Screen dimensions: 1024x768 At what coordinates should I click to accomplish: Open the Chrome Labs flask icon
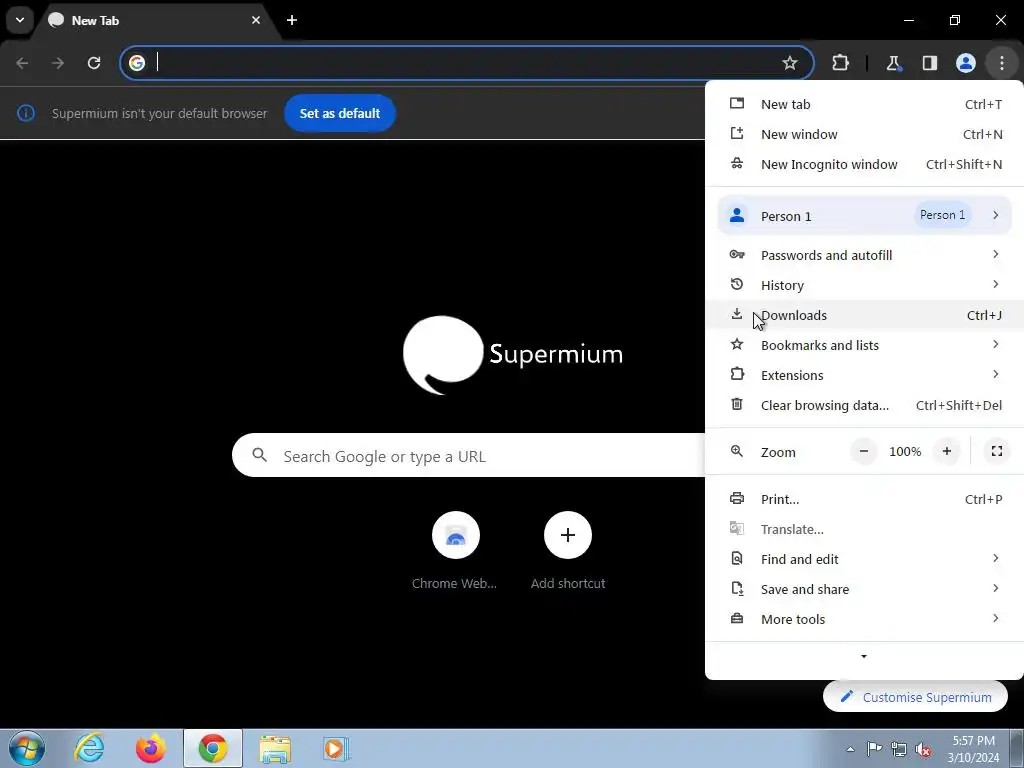(x=893, y=63)
